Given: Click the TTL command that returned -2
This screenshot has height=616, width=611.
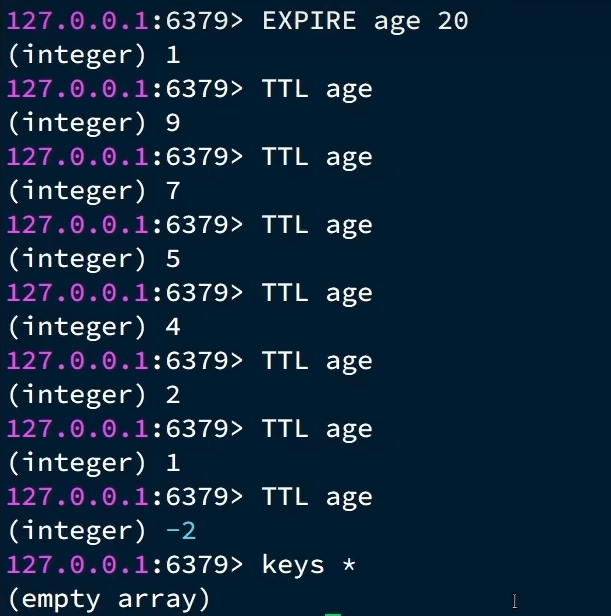Looking at the screenshot, I should click(317, 498).
